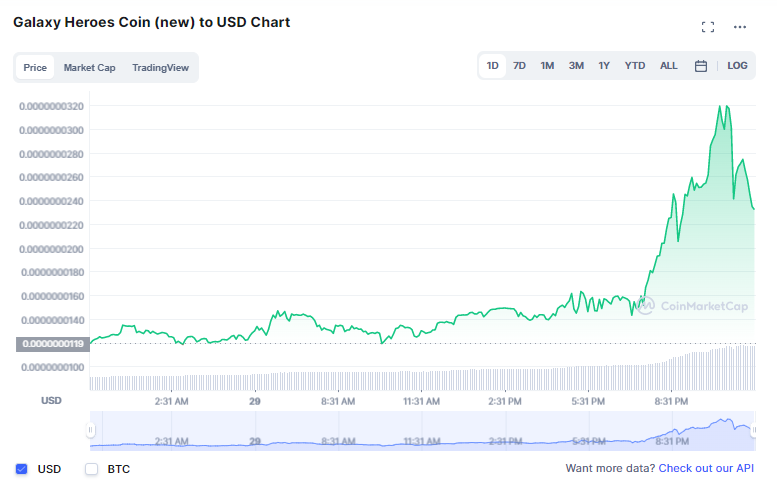Open the calendar date range picker

[x=700, y=66]
